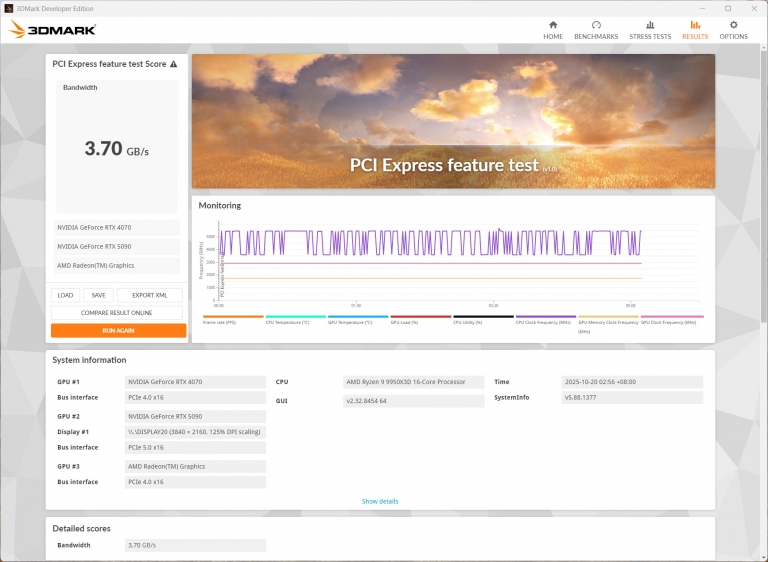Toggle the CPU Temperature legend series

point(295,317)
